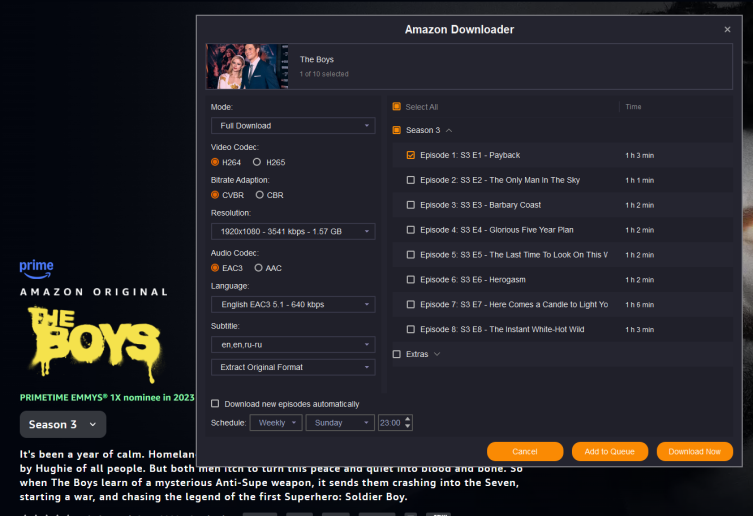This screenshot has height=516, width=753.
Task: Click '1 h 1 min' duration of Episode 2
Action: click(x=640, y=180)
